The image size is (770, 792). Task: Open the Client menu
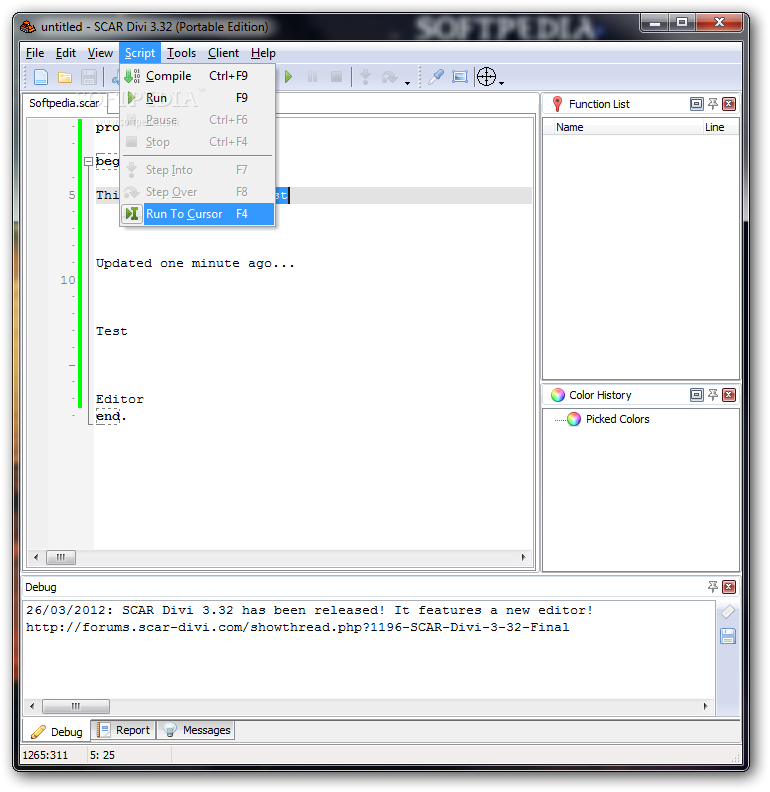click(x=223, y=53)
